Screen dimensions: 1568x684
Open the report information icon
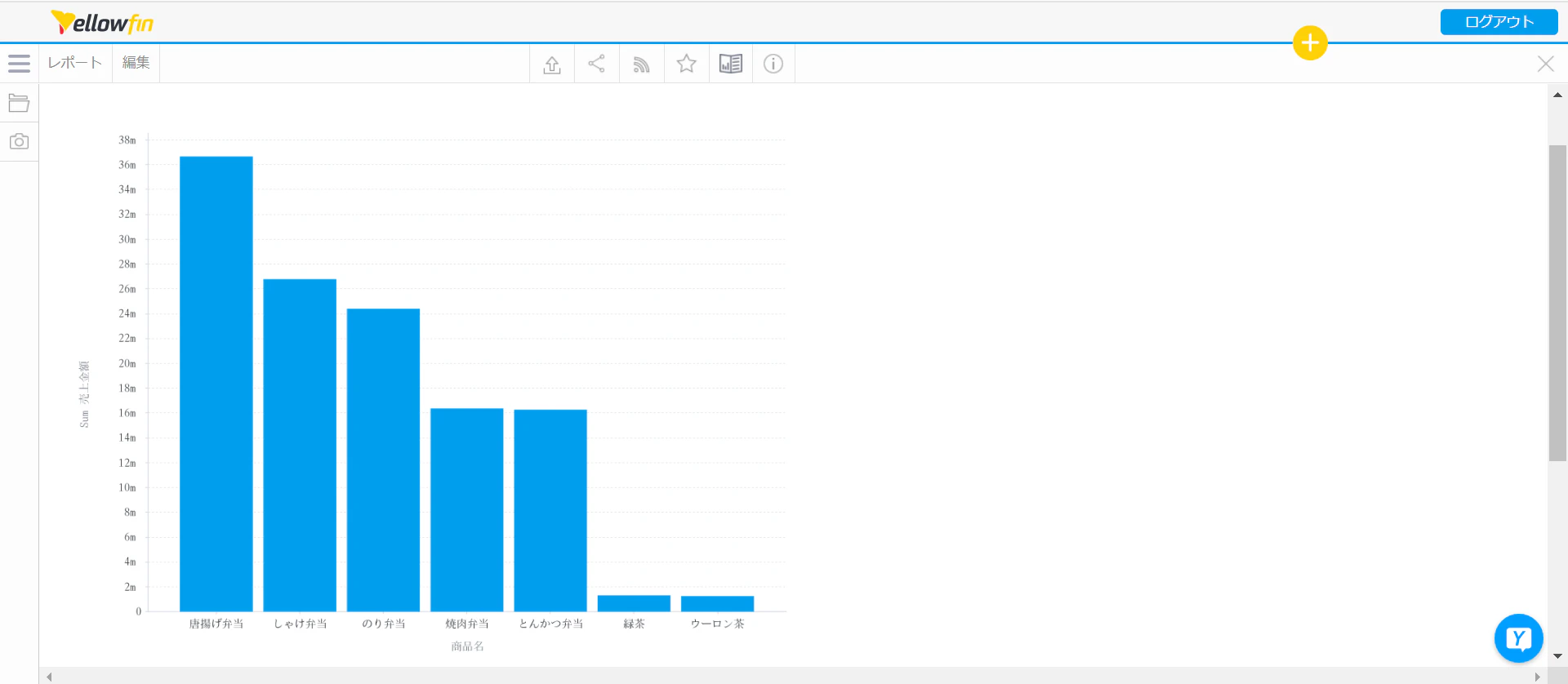[x=773, y=64]
